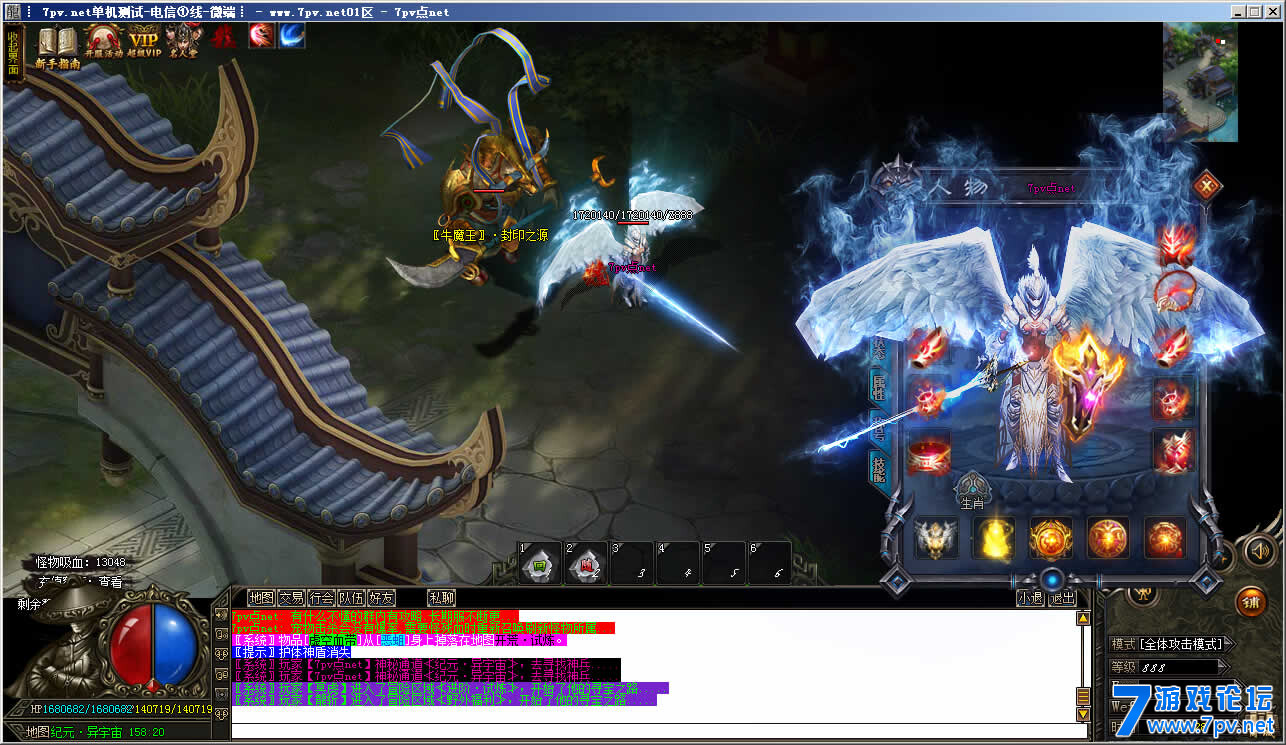Screen dimensions: 1286x745
Task: Open the 开服活动 server event icon
Action: point(103,42)
